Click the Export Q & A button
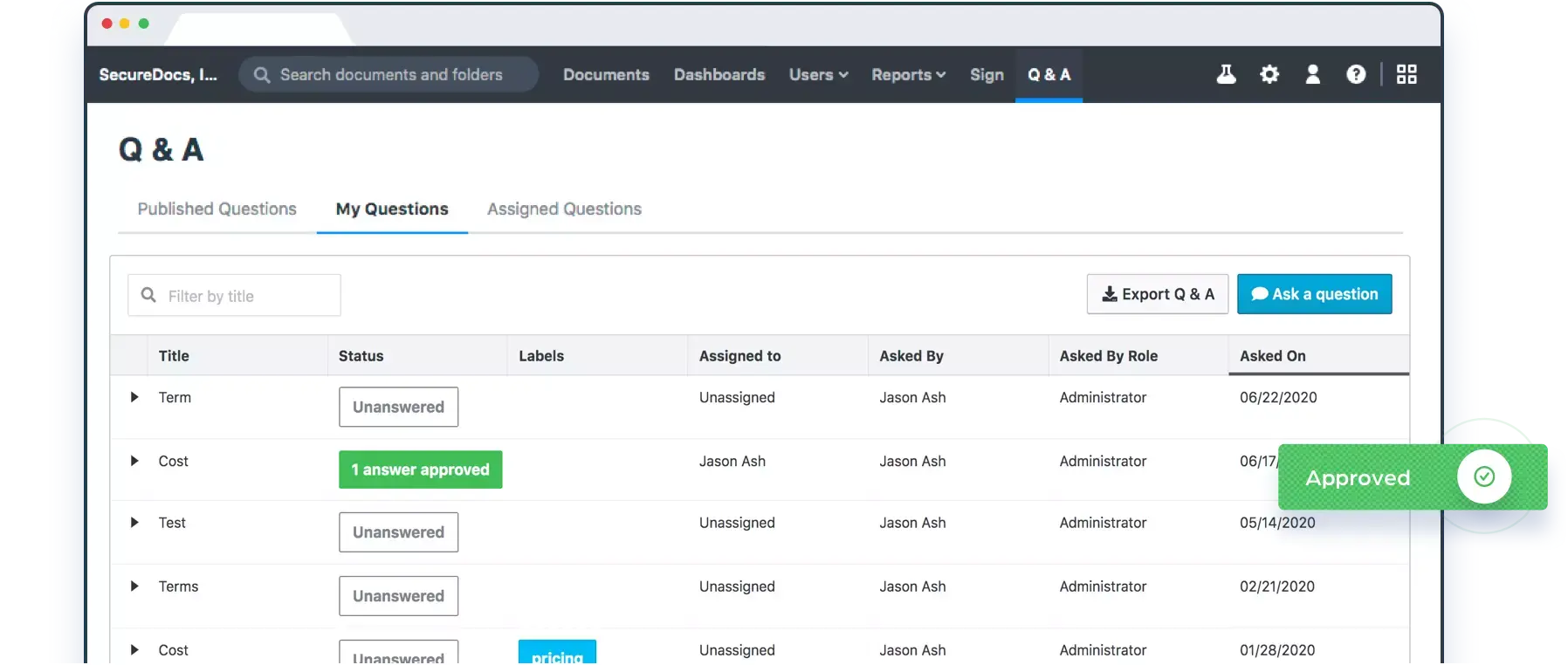Screen dimensions: 1568x665 pyautogui.click(x=1158, y=294)
